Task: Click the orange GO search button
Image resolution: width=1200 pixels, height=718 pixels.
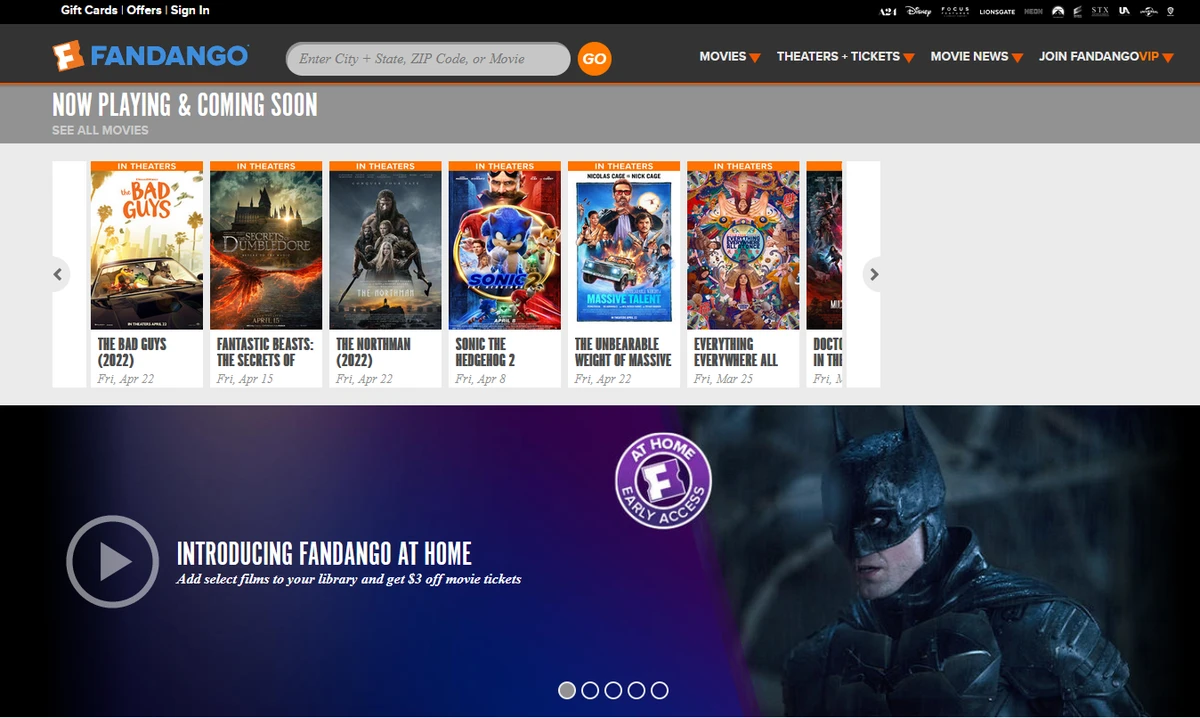Action: tap(594, 58)
